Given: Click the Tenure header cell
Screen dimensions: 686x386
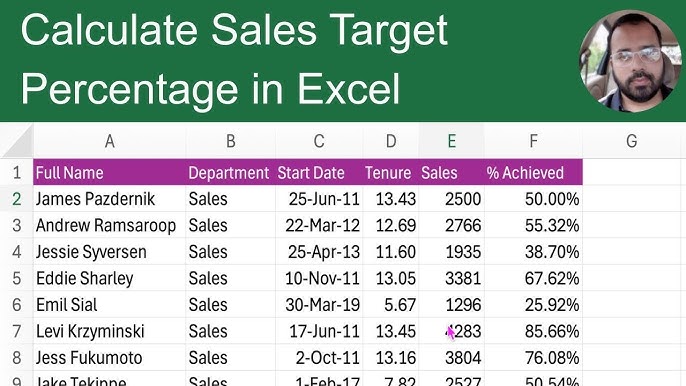Looking at the screenshot, I should pyautogui.click(x=391, y=172).
